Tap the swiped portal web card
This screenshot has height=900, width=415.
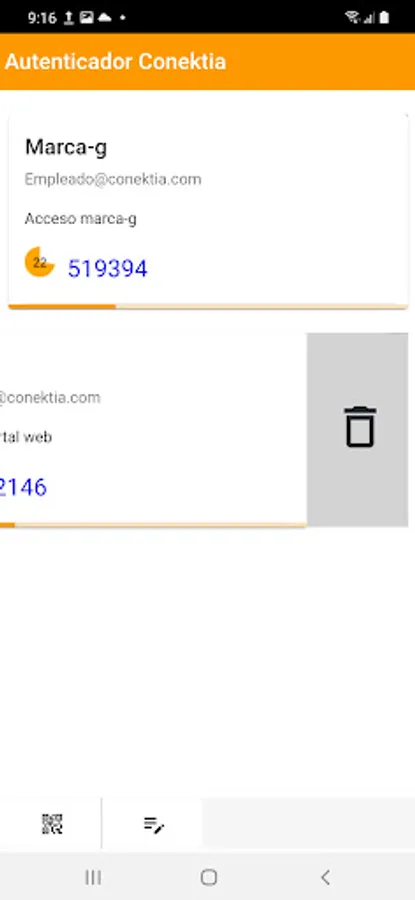[x=153, y=429]
